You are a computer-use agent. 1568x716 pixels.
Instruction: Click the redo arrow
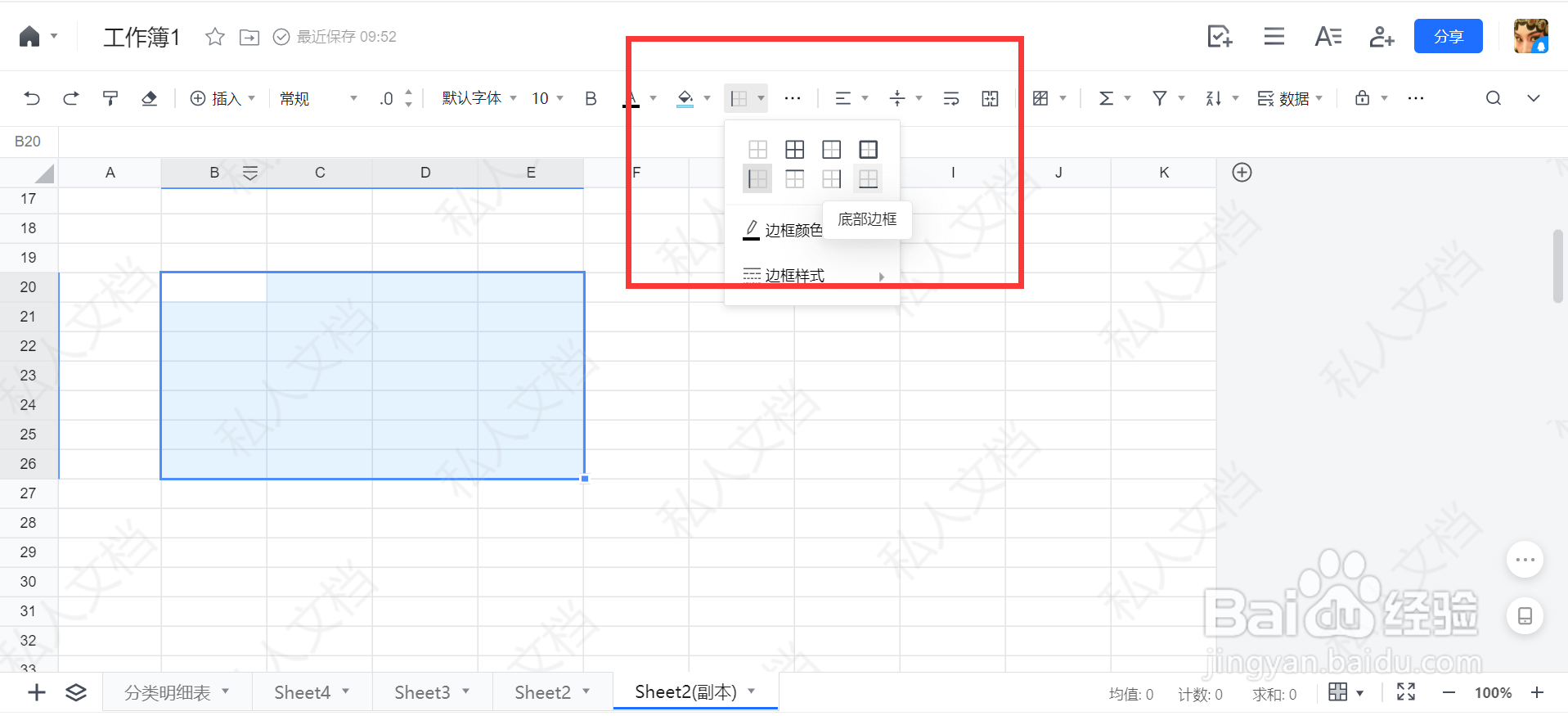tap(71, 98)
